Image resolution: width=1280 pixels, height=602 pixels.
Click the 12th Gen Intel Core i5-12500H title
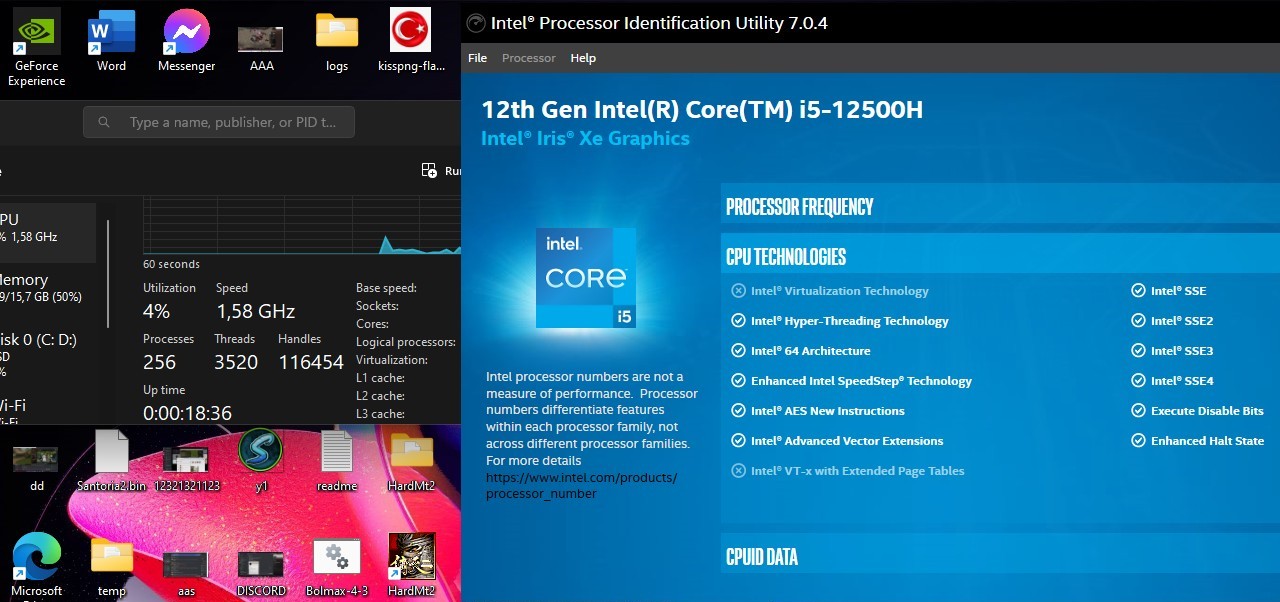click(x=702, y=109)
